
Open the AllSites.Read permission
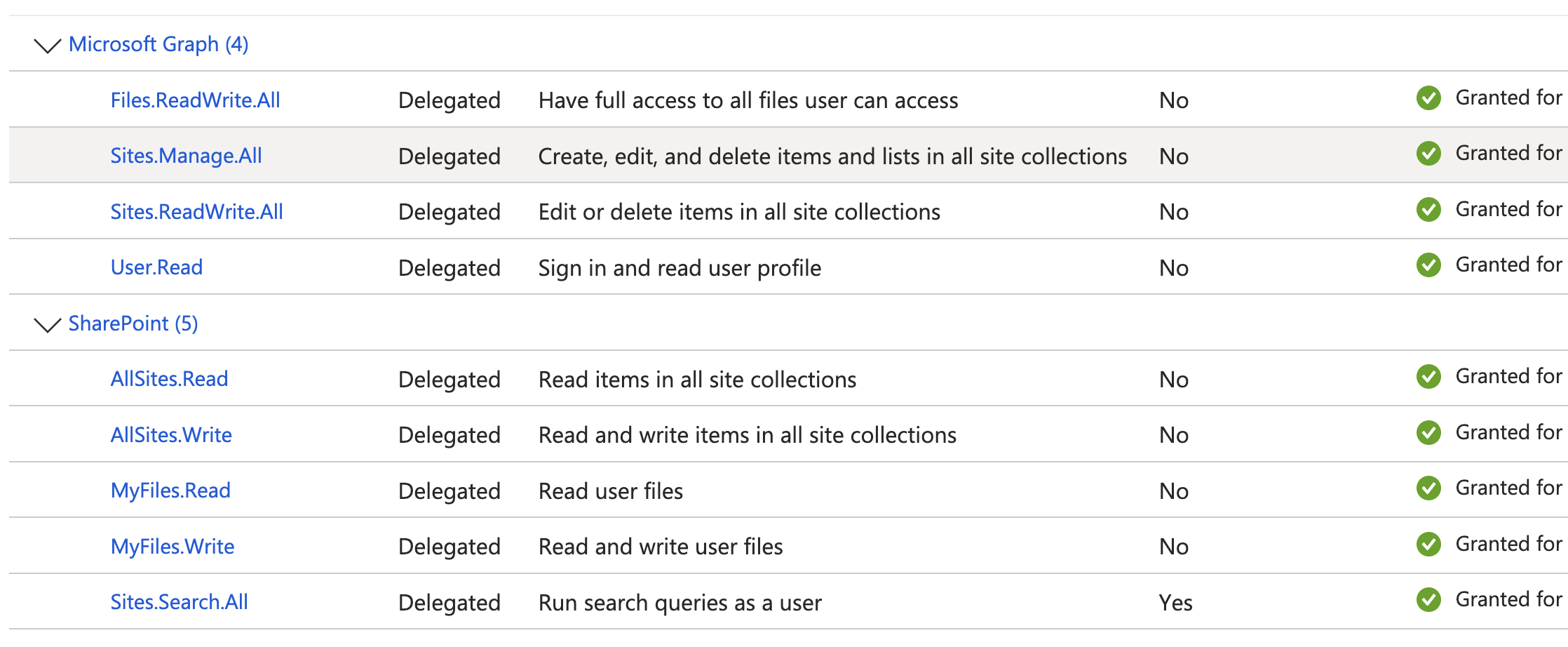(x=169, y=378)
